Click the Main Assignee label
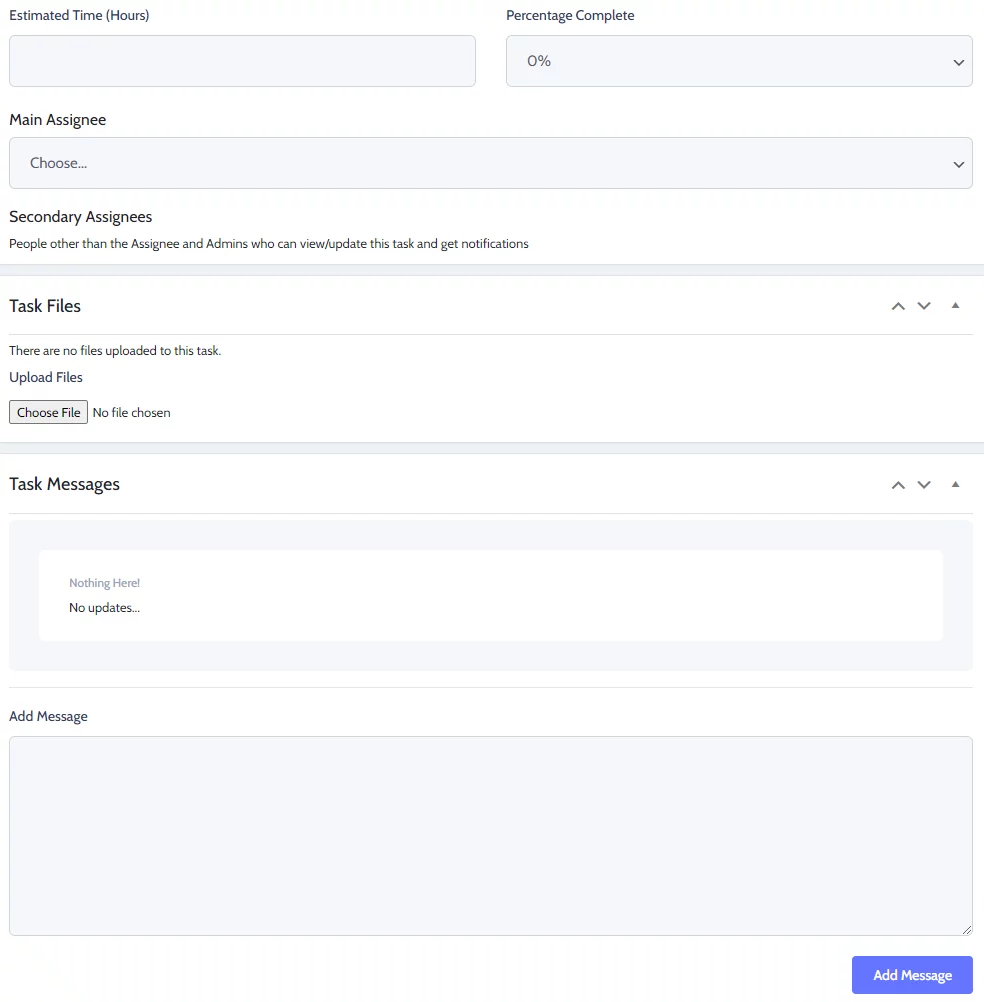Viewport: 984px width, 1002px height. click(58, 120)
